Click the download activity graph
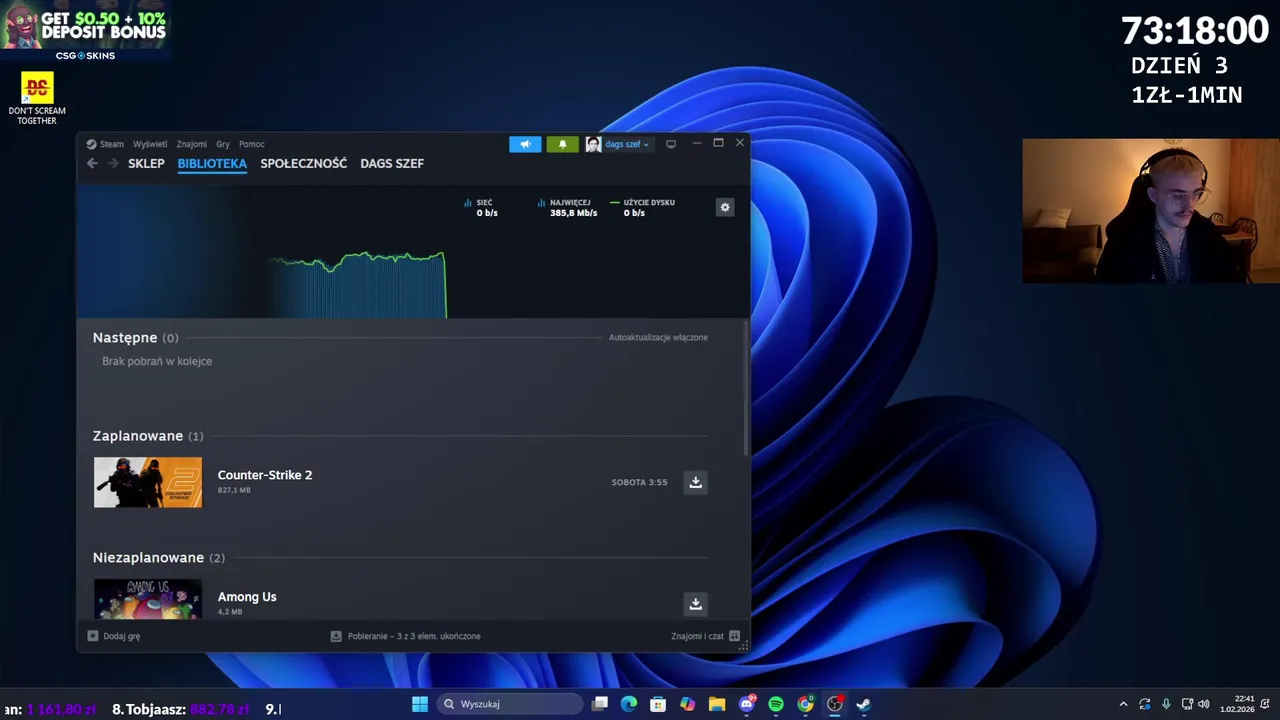Screen dimensions: 1280x720 (357, 285)
